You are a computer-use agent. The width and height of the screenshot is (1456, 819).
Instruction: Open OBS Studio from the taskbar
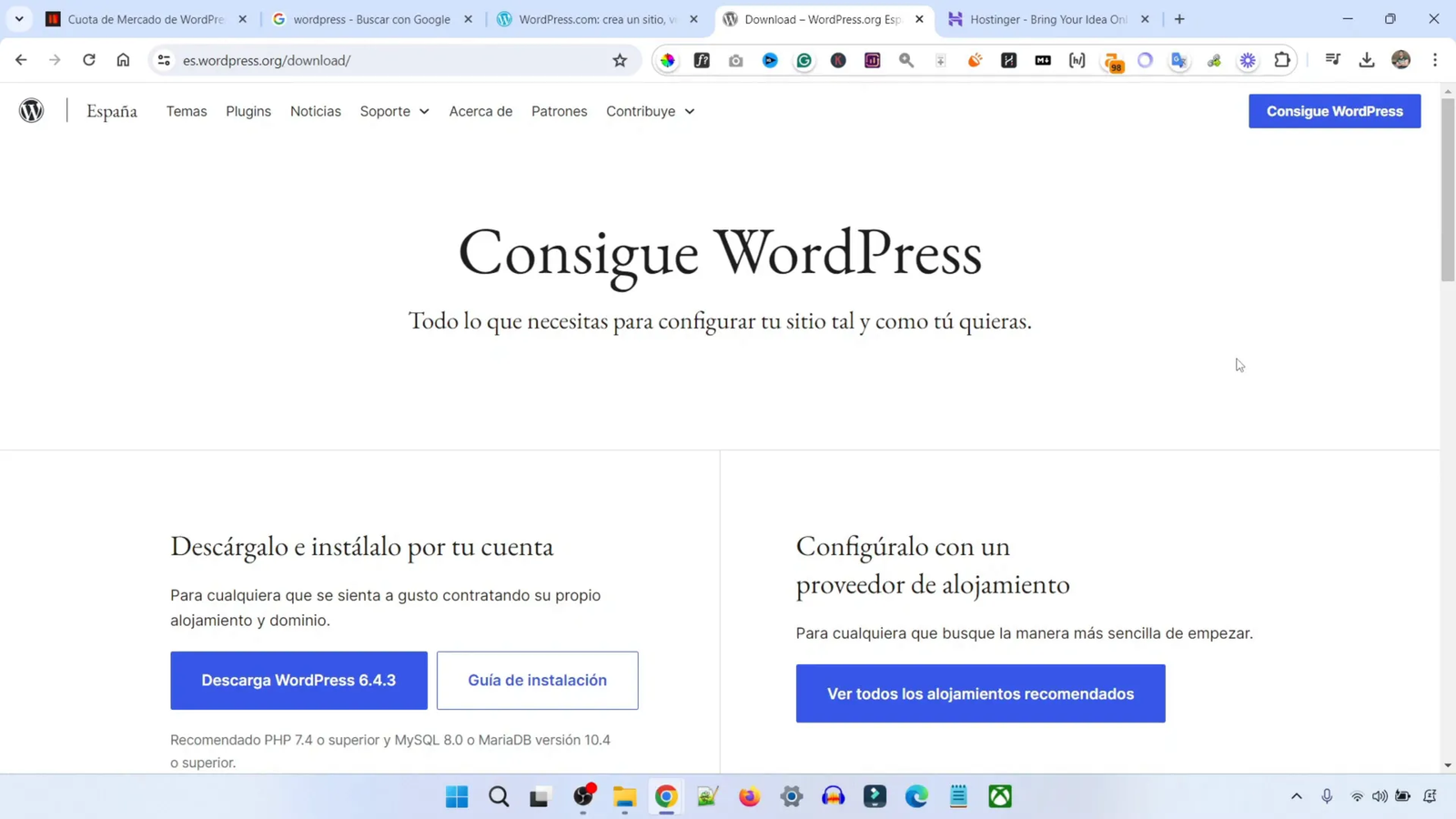point(583,797)
